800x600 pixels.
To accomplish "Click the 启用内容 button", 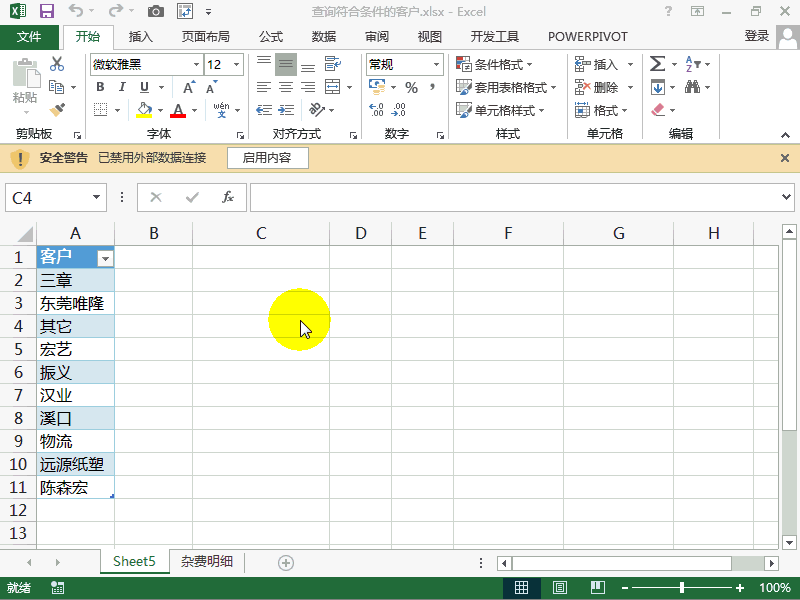I will 267,158.
